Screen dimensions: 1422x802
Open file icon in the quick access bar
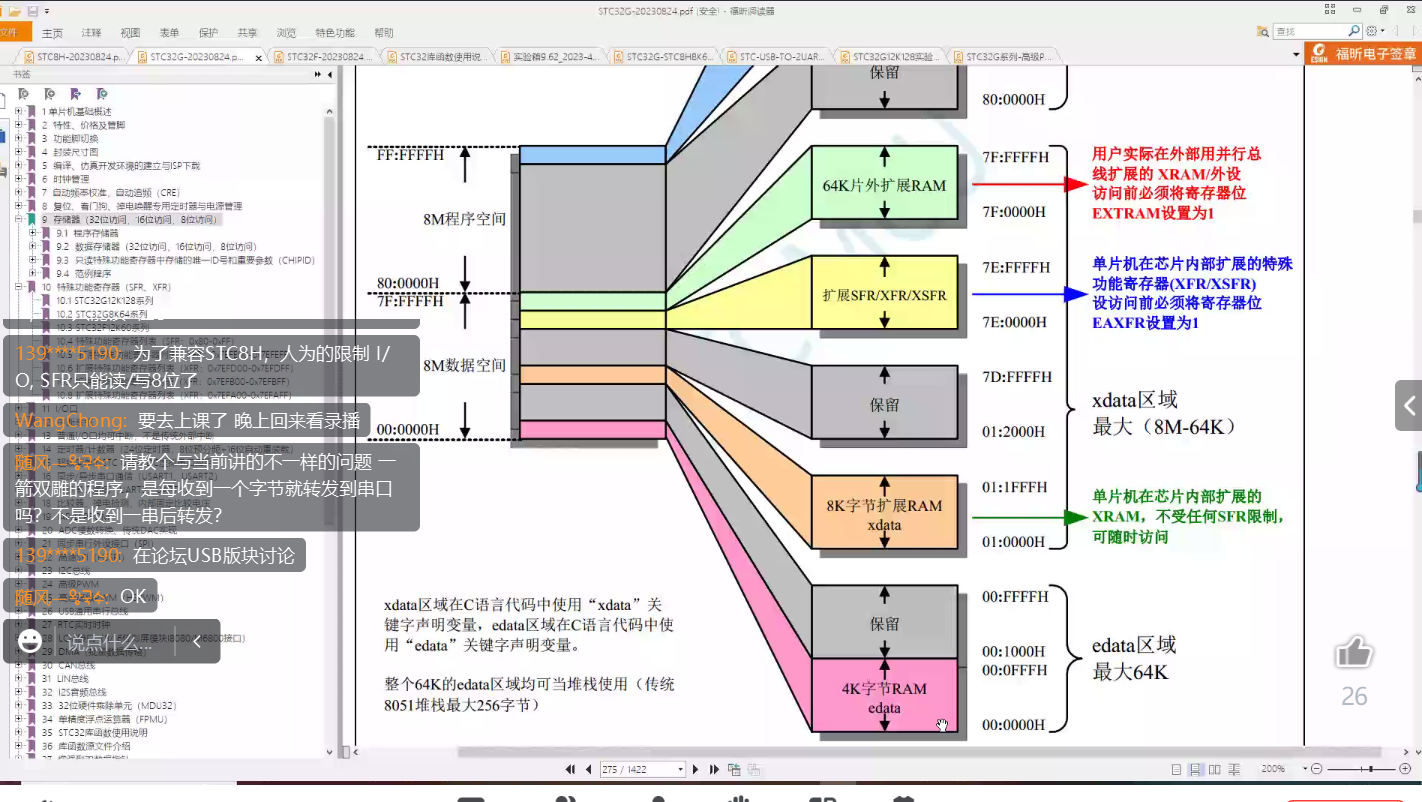click(15, 10)
